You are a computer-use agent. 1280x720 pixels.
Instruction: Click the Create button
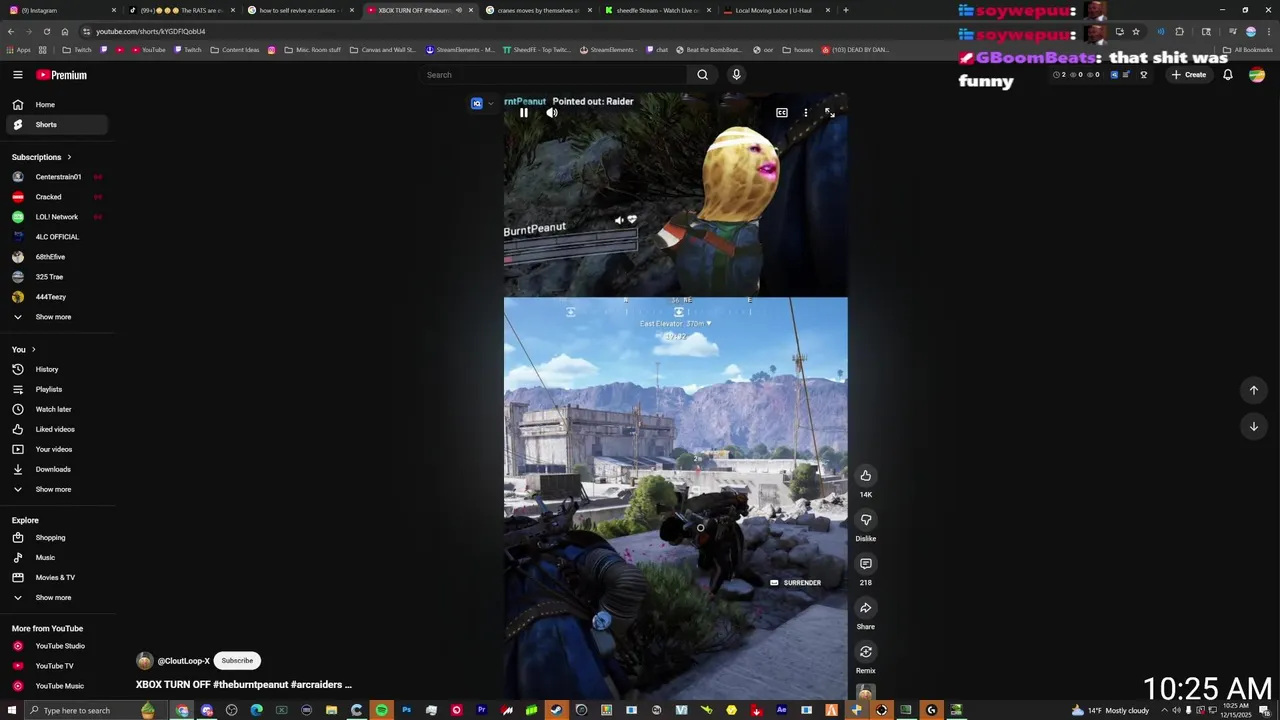pyautogui.click(x=1190, y=75)
